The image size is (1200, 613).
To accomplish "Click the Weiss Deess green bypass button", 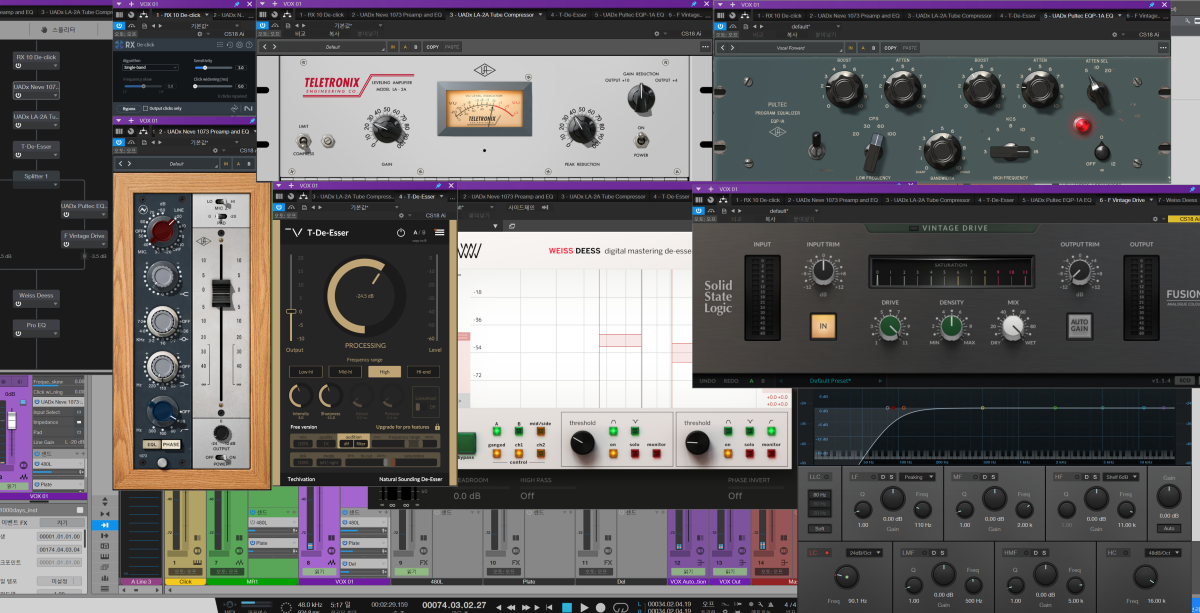I will click(x=467, y=442).
